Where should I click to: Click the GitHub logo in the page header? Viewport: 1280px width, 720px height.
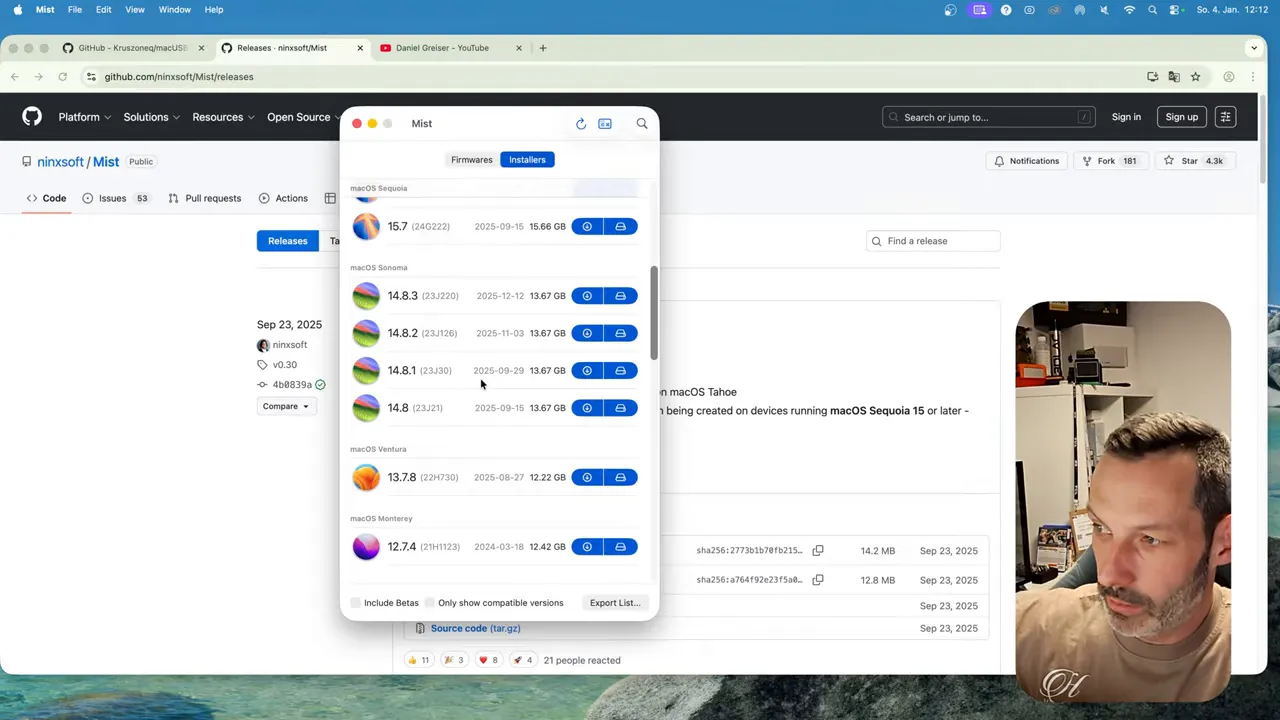31,116
